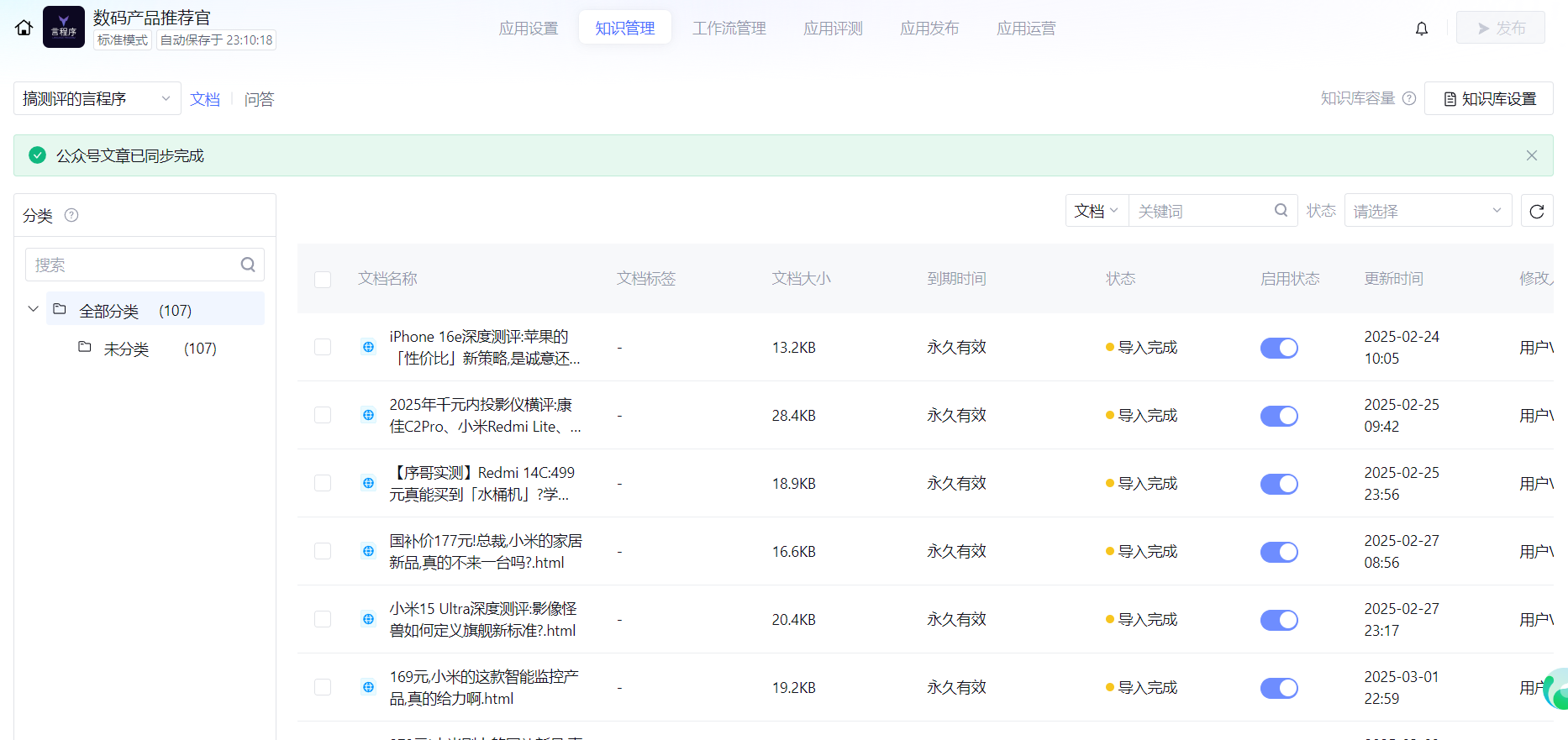
Task: Click the category 搜索 input field
Action: (134, 265)
